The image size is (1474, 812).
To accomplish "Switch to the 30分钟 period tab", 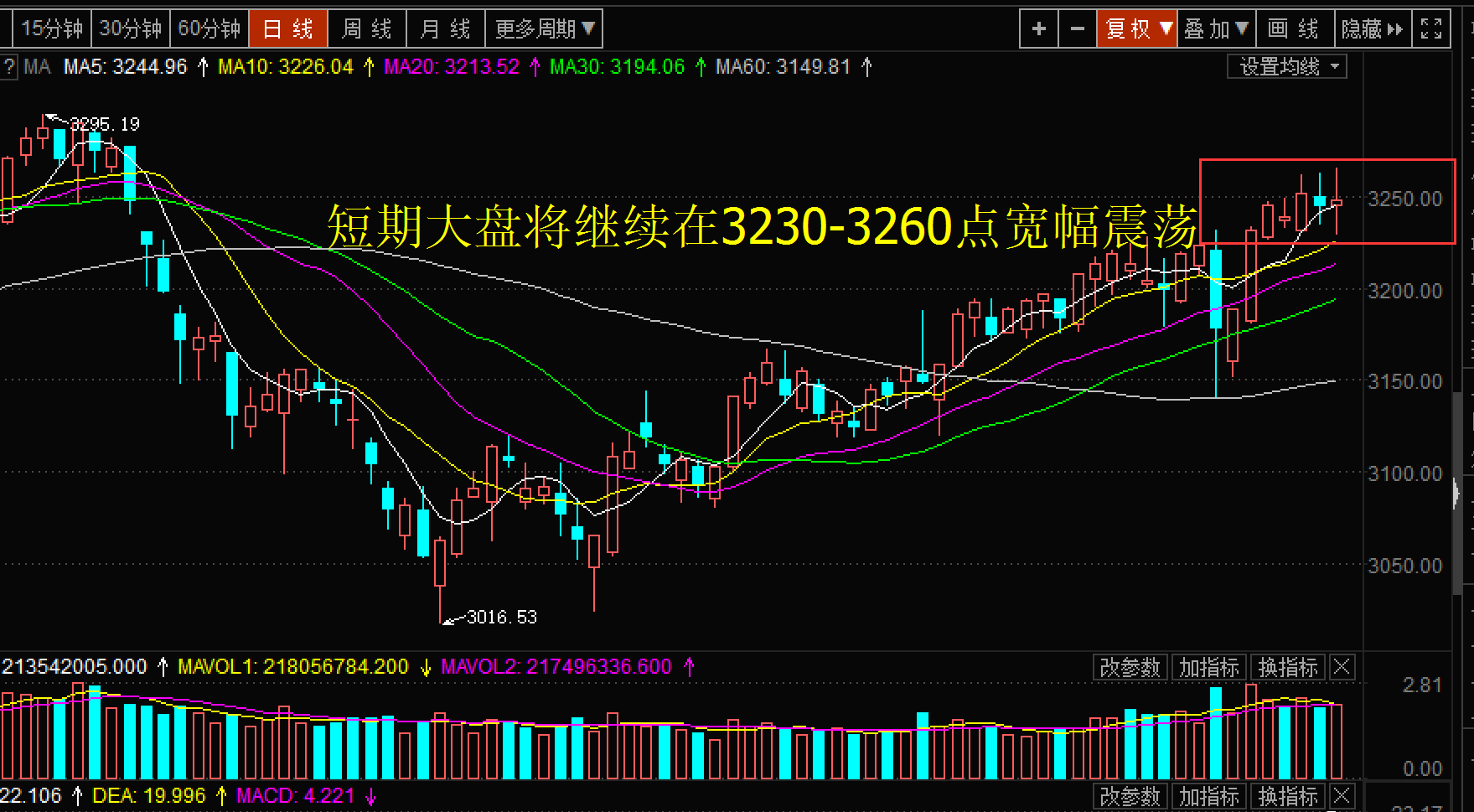I will coord(130,29).
